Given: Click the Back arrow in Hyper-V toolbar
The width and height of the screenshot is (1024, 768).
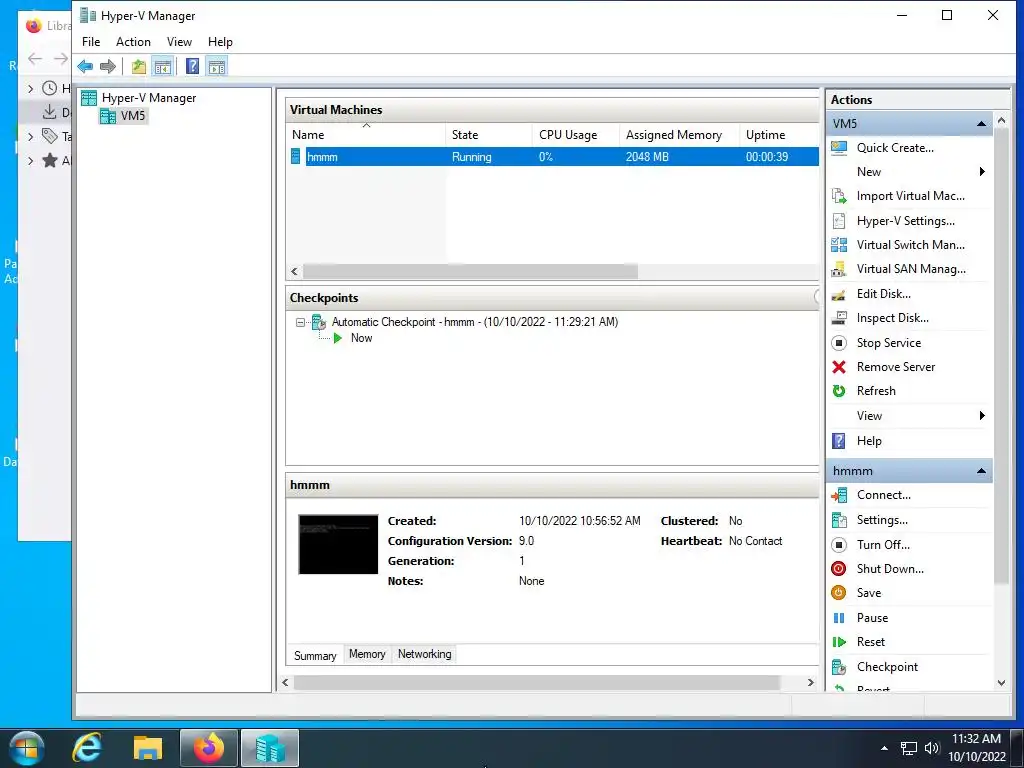Looking at the screenshot, I should tap(85, 66).
